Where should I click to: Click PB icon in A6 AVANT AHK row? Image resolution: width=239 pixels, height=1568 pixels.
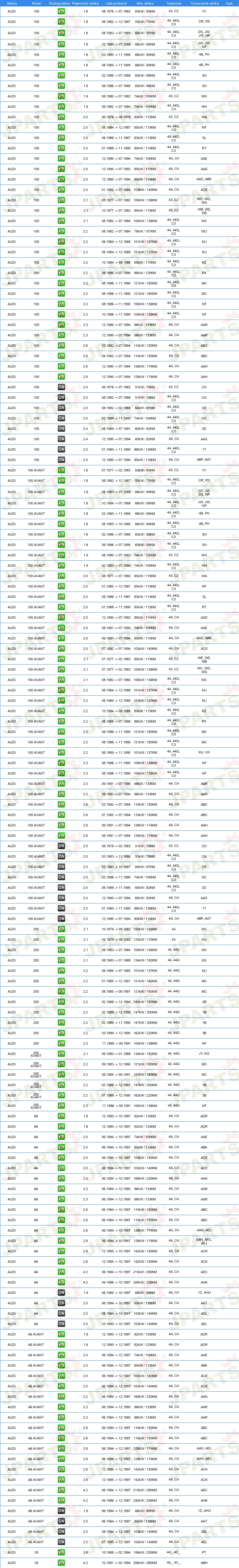[61, 1500]
